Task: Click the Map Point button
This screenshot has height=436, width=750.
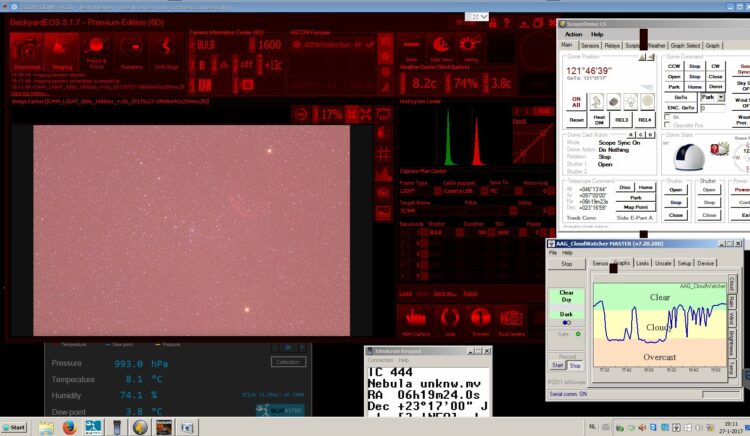Action: 635,207
